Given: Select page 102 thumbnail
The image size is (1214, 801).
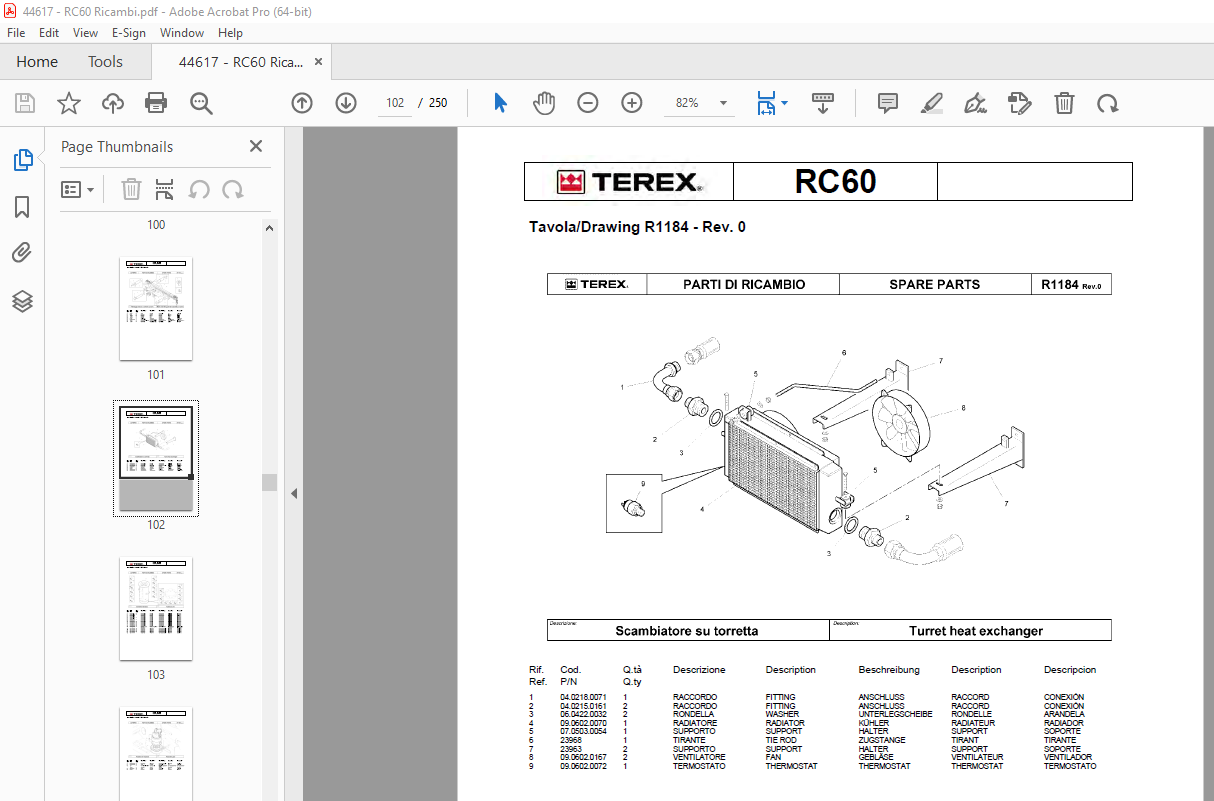Looking at the screenshot, I should 156,458.
